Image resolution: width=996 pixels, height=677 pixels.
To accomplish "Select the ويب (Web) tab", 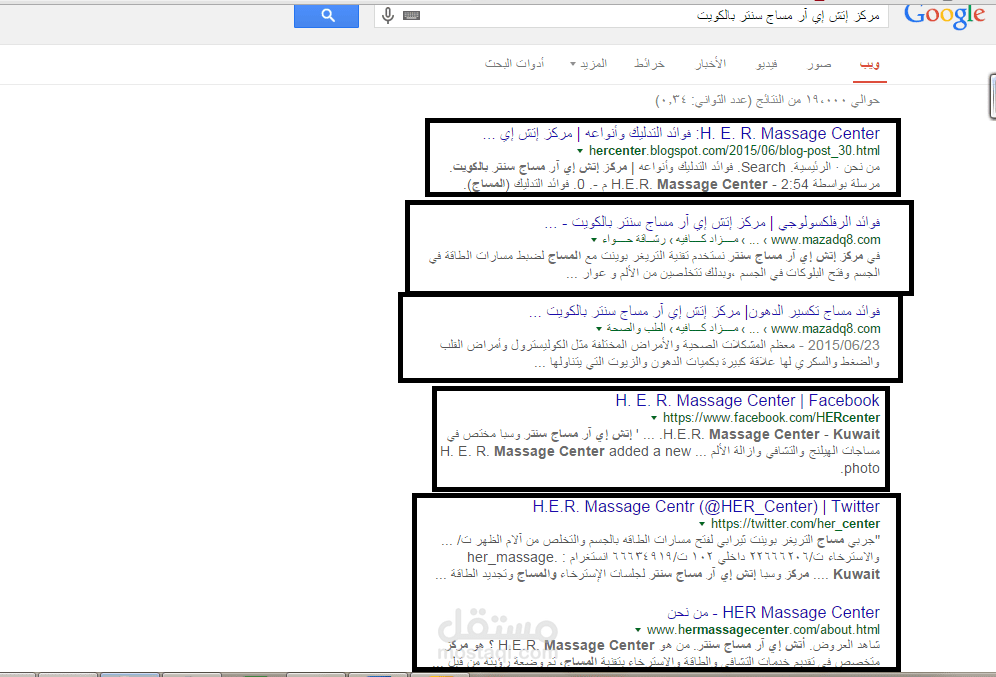I will (x=870, y=64).
